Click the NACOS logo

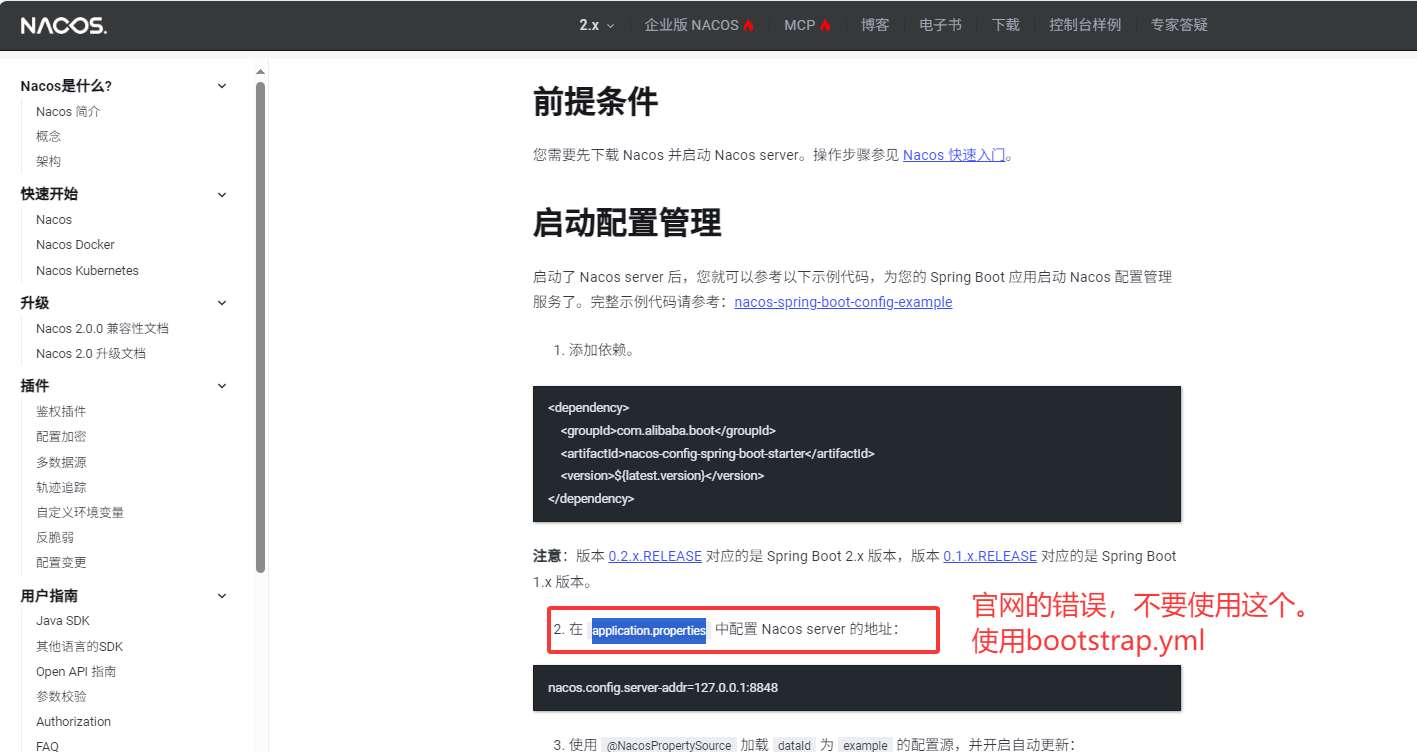(64, 26)
